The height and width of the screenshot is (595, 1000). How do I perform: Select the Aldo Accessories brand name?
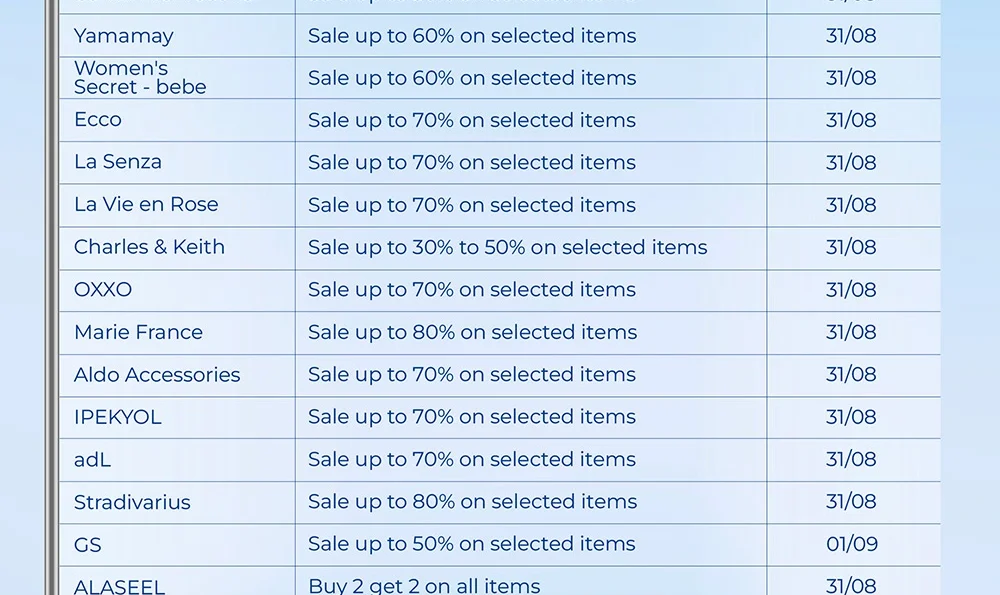(157, 375)
